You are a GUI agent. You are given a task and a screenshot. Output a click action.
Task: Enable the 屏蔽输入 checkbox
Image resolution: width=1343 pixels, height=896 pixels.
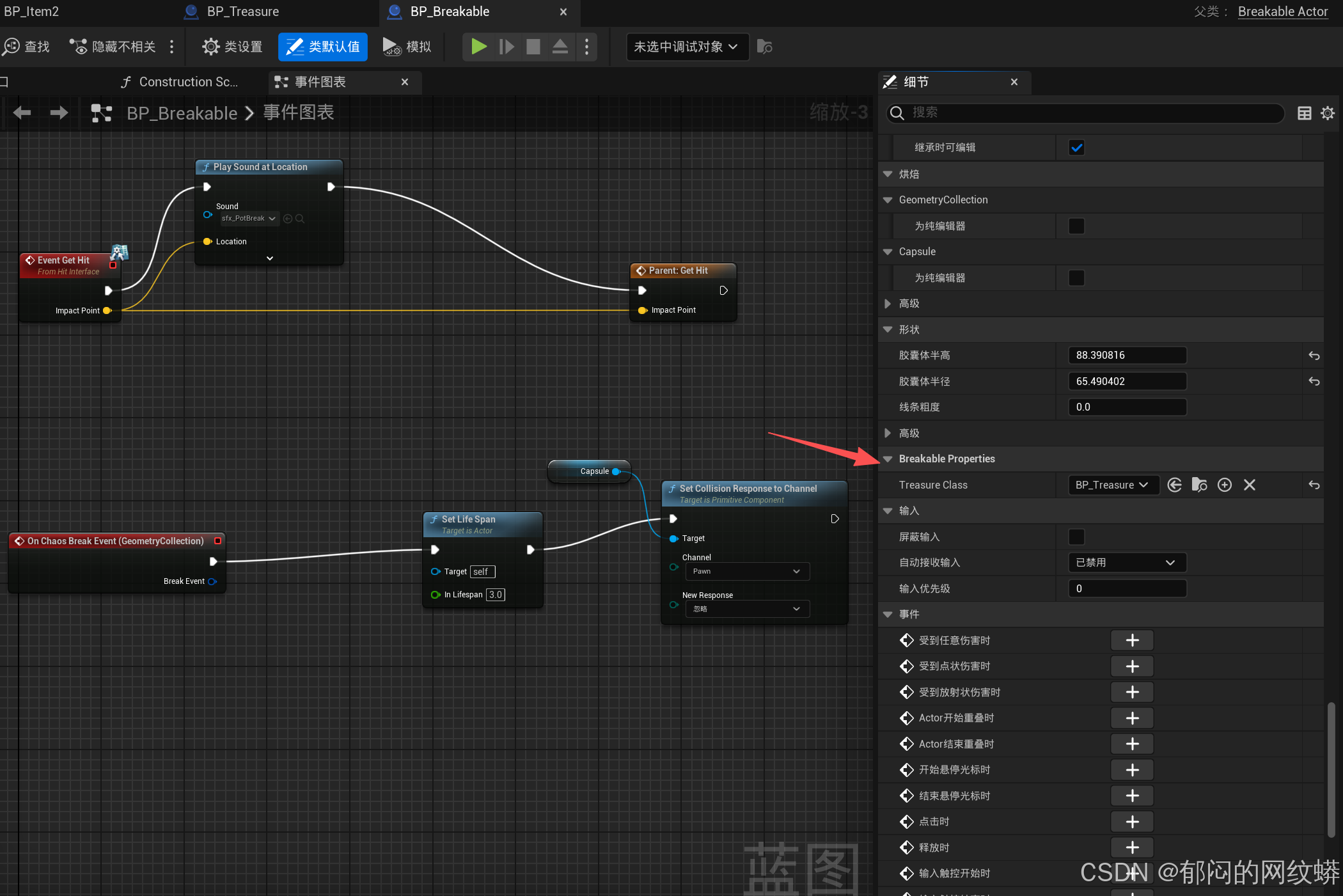click(x=1076, y=537)
